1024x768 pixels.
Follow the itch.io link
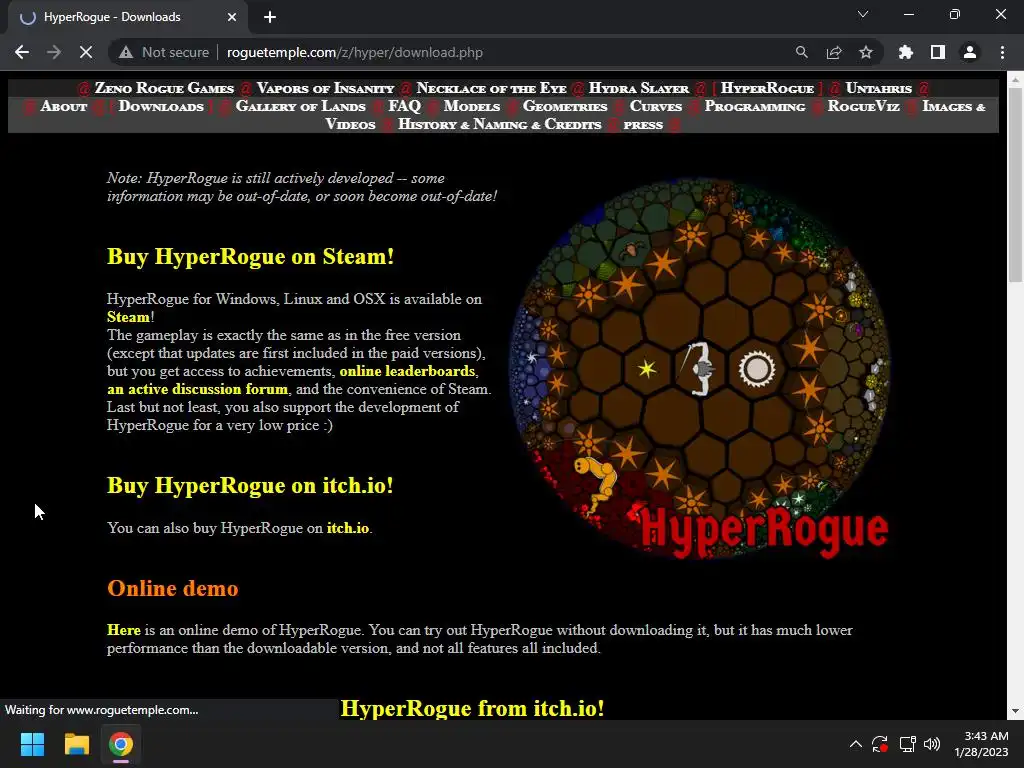point(347,528)
